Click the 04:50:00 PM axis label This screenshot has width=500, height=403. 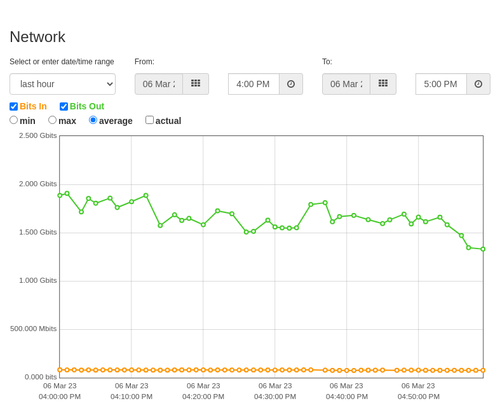pos(418,397)
